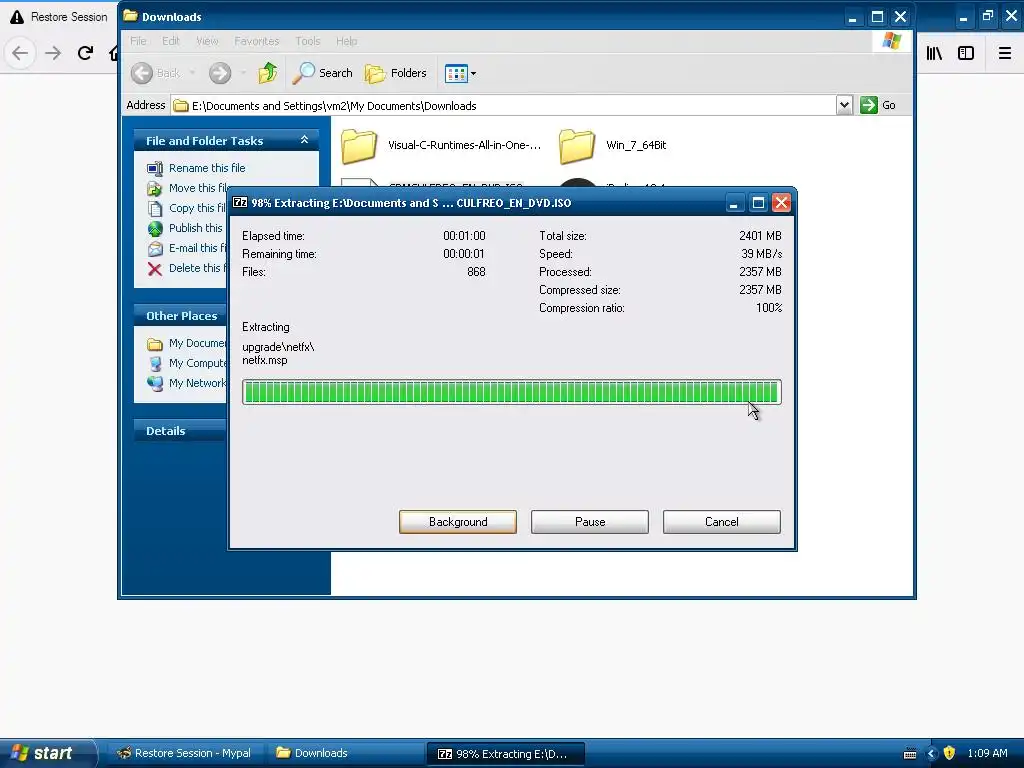Click the netfx.msp file name text

(264, 360)
